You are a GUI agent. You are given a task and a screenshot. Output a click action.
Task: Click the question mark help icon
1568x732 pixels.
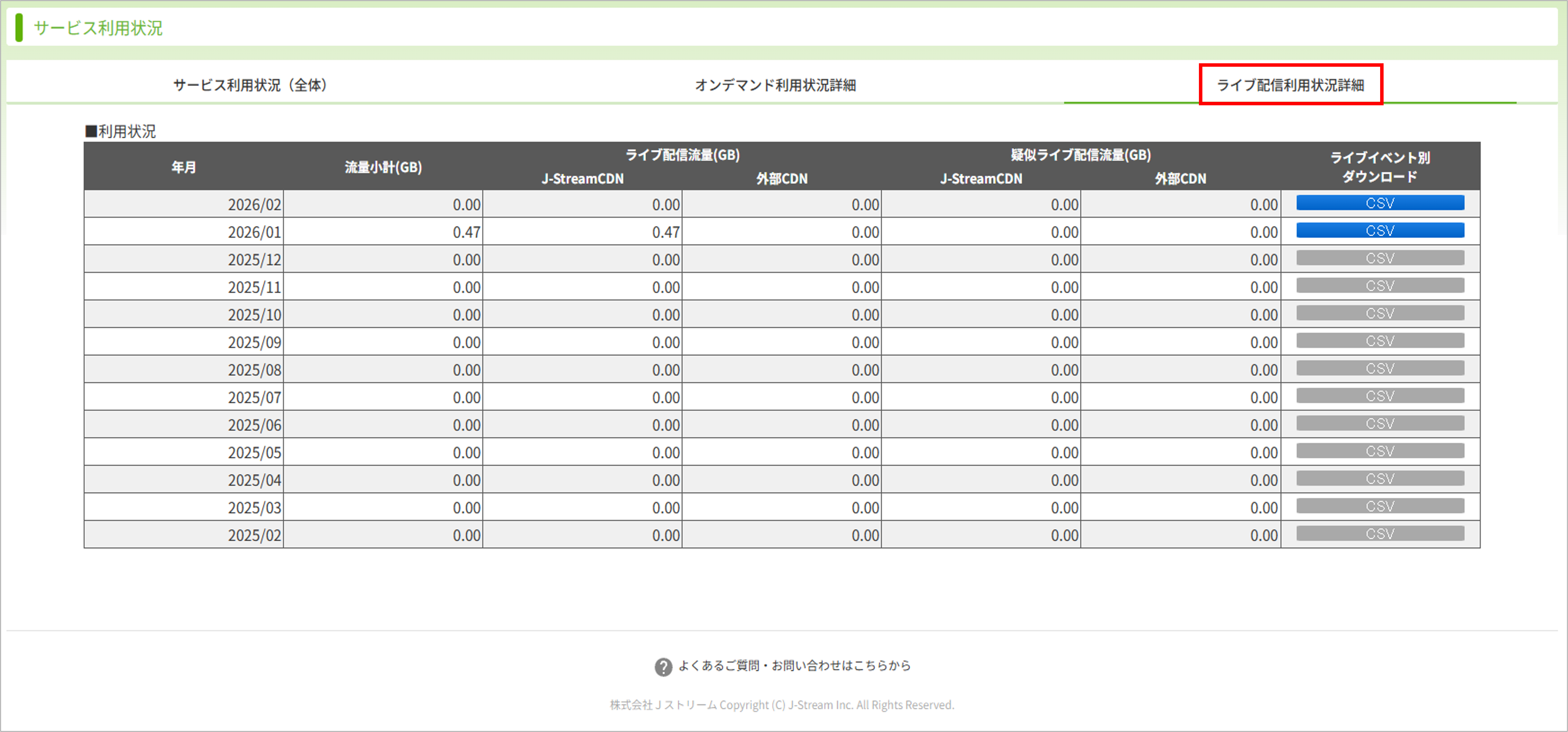pyautogui.click(x=663, y=667)
